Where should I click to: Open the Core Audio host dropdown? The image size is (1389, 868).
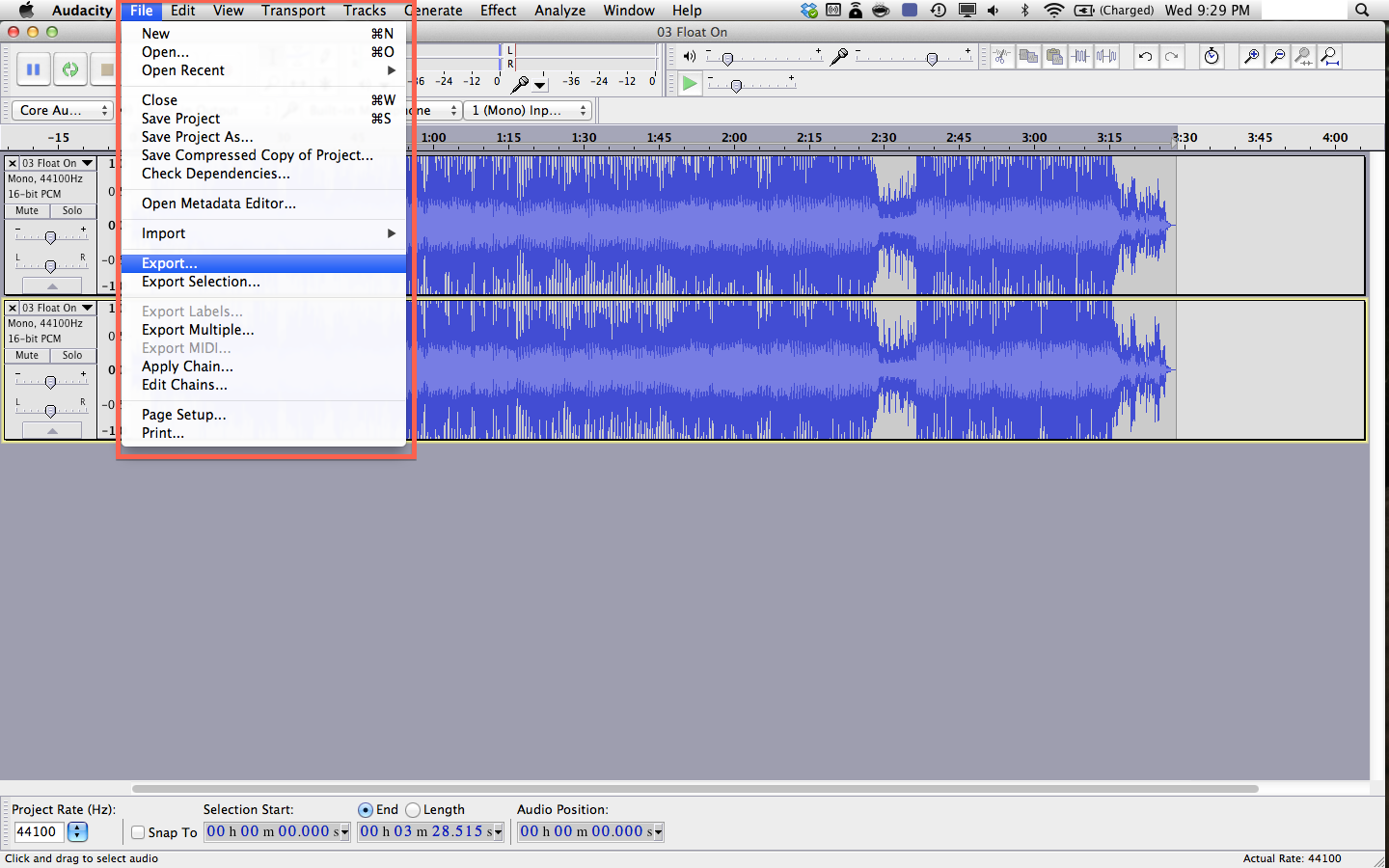tap(62, 111)
